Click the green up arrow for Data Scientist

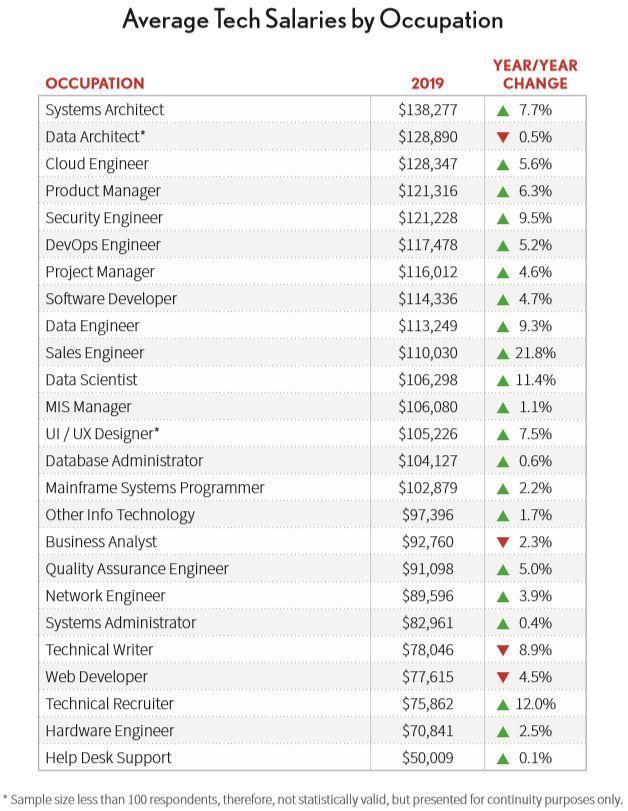tap(503, 380)
